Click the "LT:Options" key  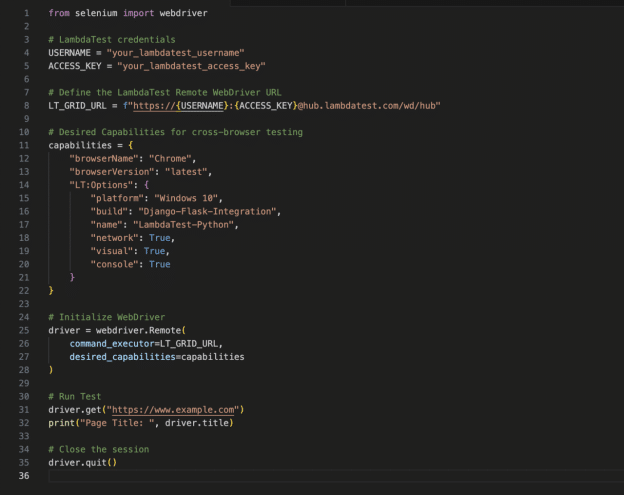(x=101, y=185)
